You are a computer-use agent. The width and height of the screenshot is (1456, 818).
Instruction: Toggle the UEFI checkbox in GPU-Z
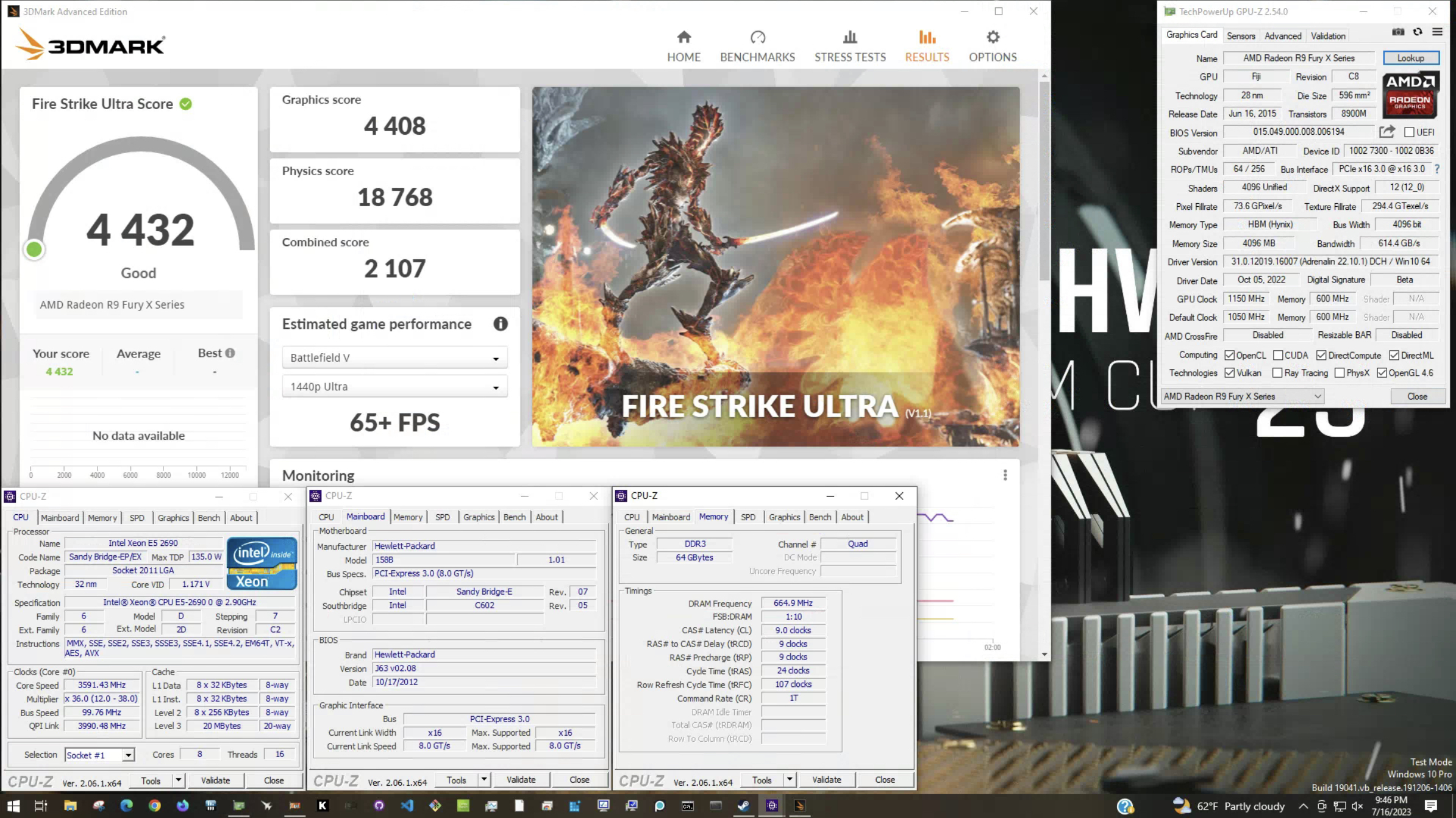[x=1409, y=132]
